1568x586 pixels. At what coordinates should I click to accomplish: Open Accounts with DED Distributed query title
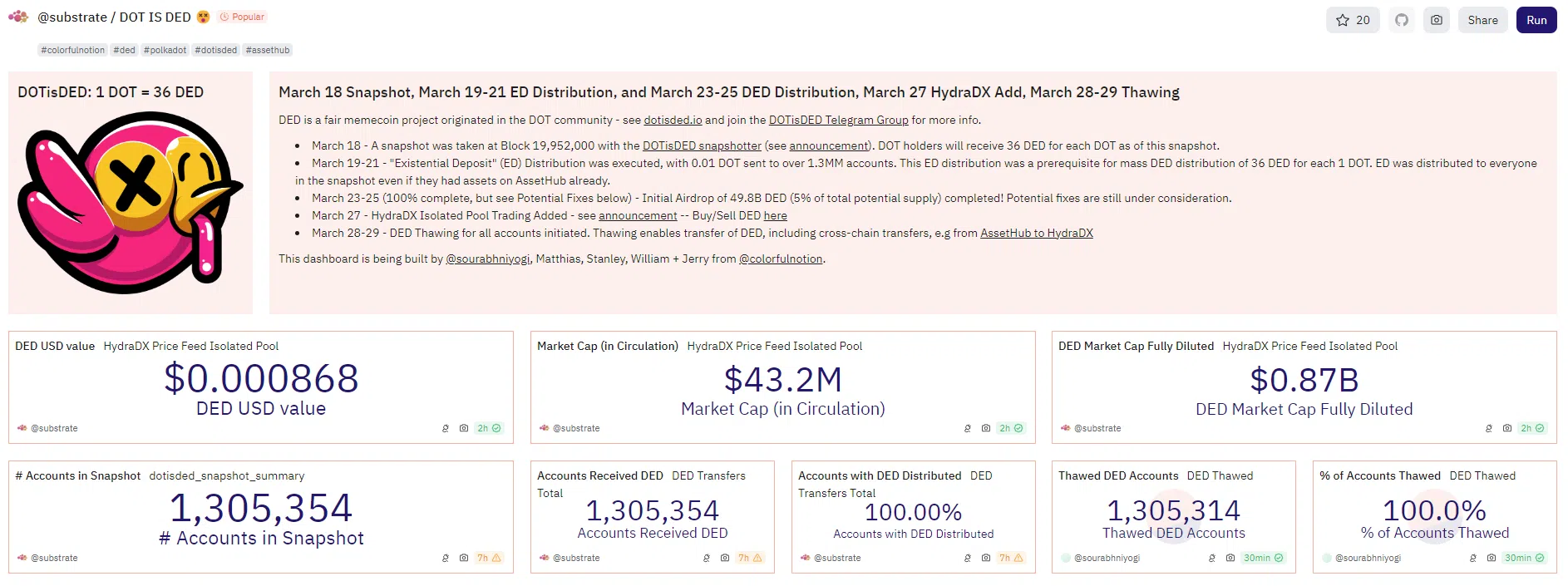880,476
